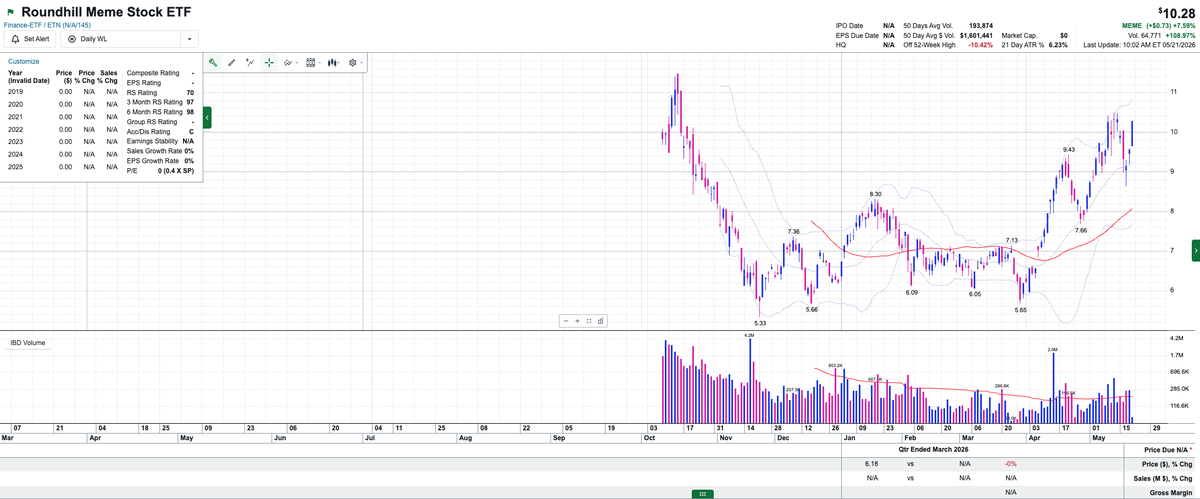Click the RS Rating row label

(x=143, y=92)
